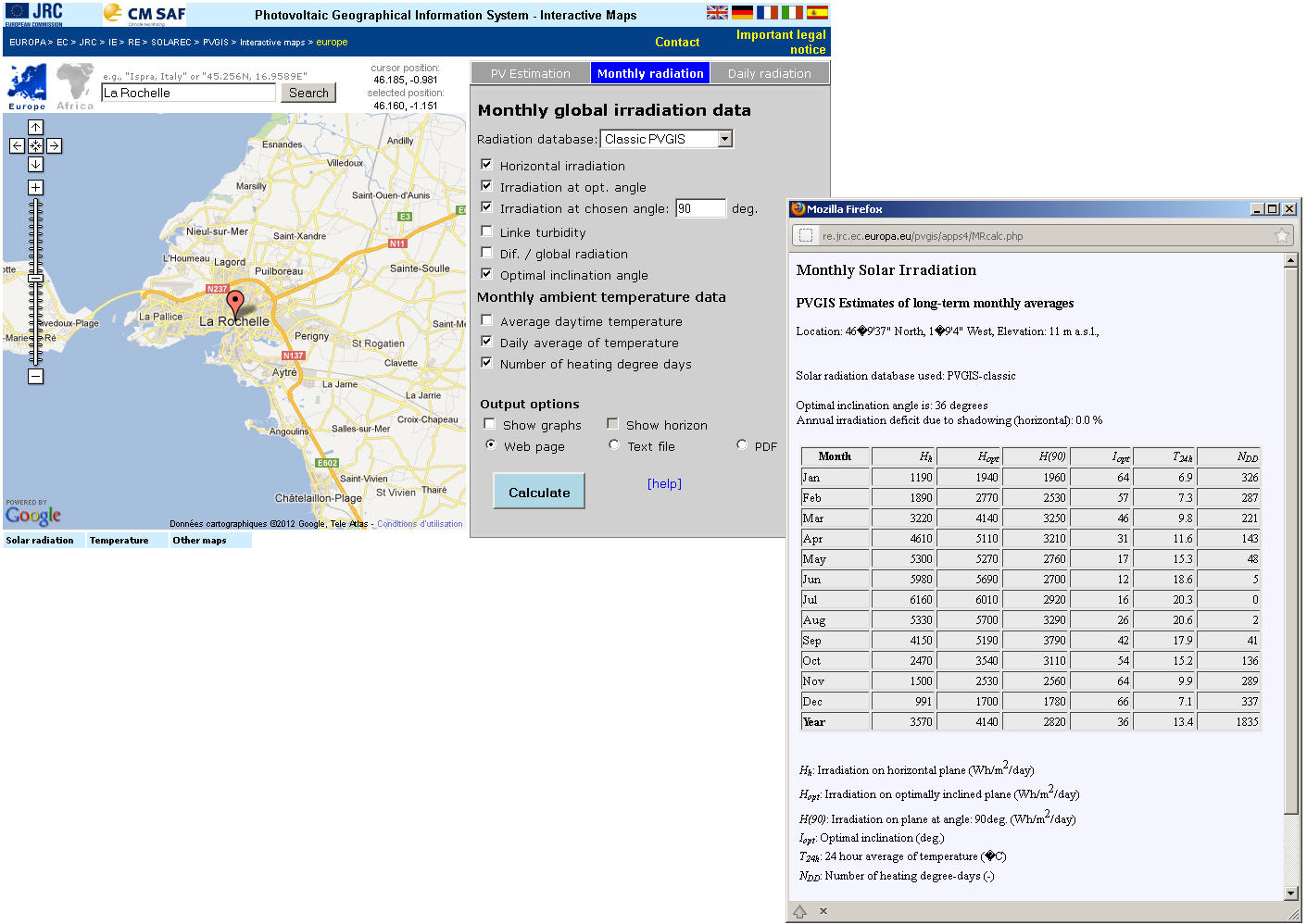The image size is (1307, 924).
Task: Uncheck Optimal inclination angle
Action: (486, 274)
